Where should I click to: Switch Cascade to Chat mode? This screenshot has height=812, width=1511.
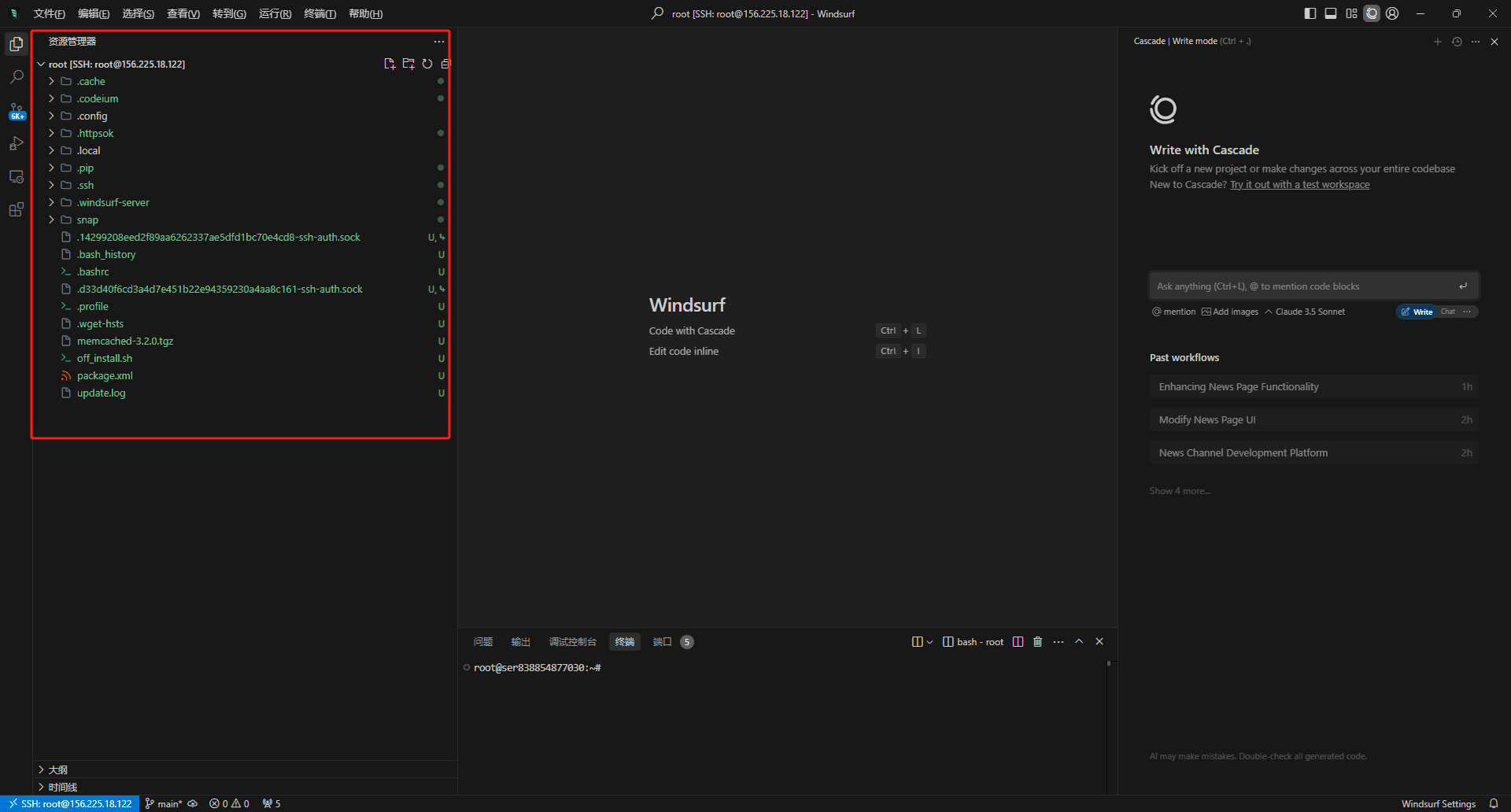click(1447, 312)
